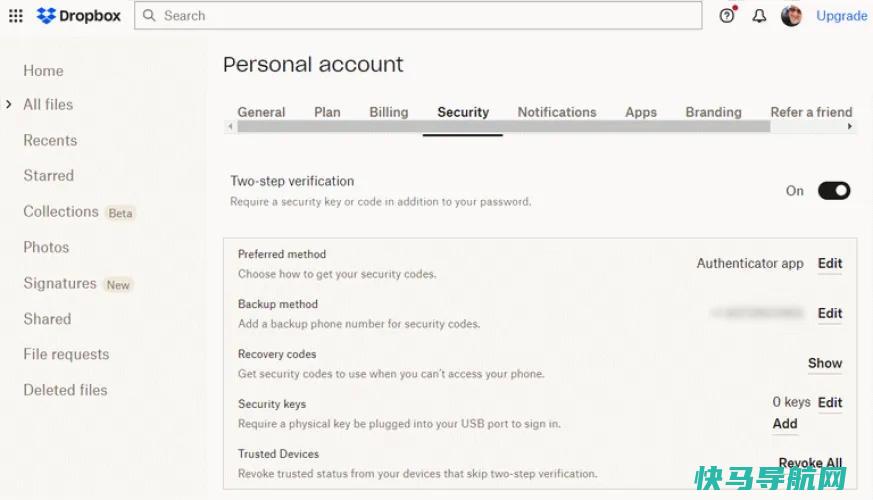Switch to the Billing tab
The image size is (873, 500).
(389, 112)
